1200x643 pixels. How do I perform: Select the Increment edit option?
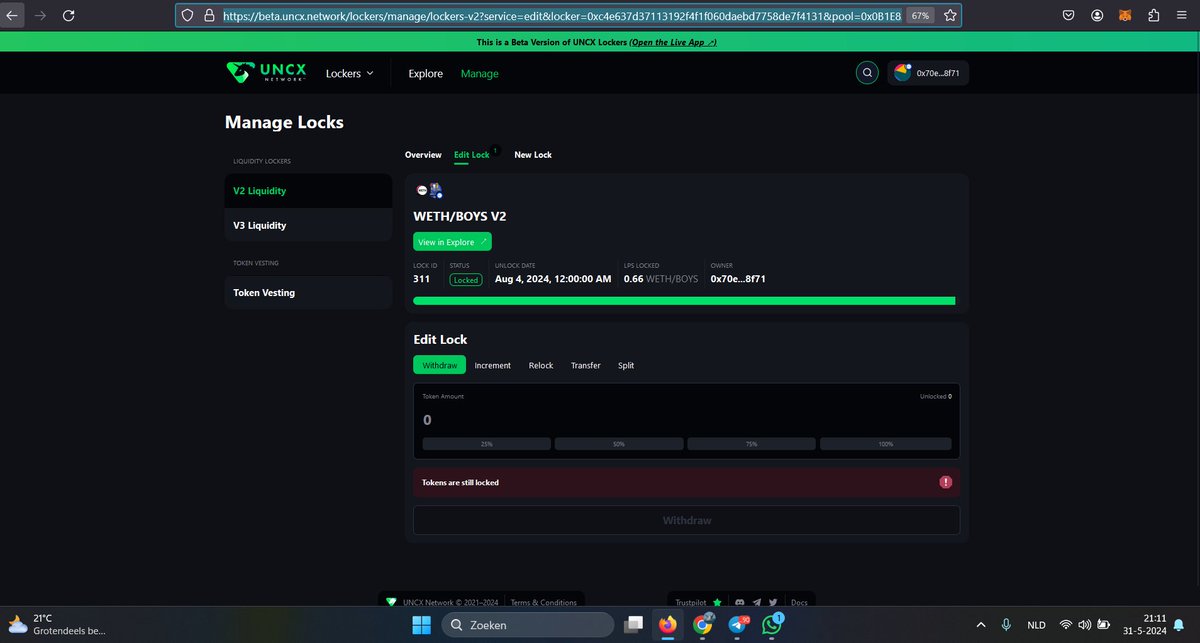click(492, 365)
